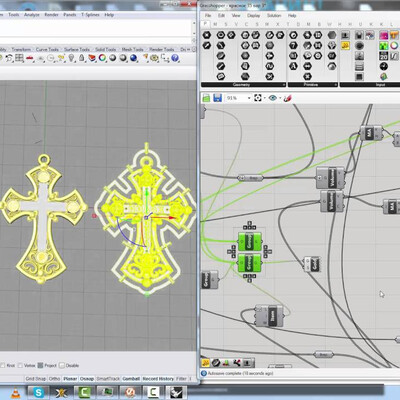Toggle the Project osnap checkbox
The image size is (400, 400).
[x=40, y=365]
